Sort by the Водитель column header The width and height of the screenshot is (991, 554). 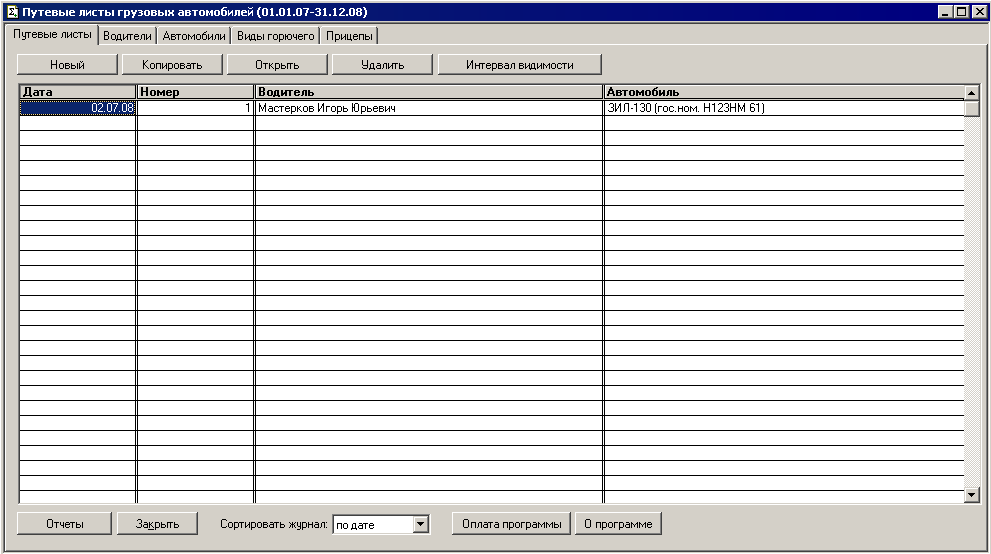[429, 92]
